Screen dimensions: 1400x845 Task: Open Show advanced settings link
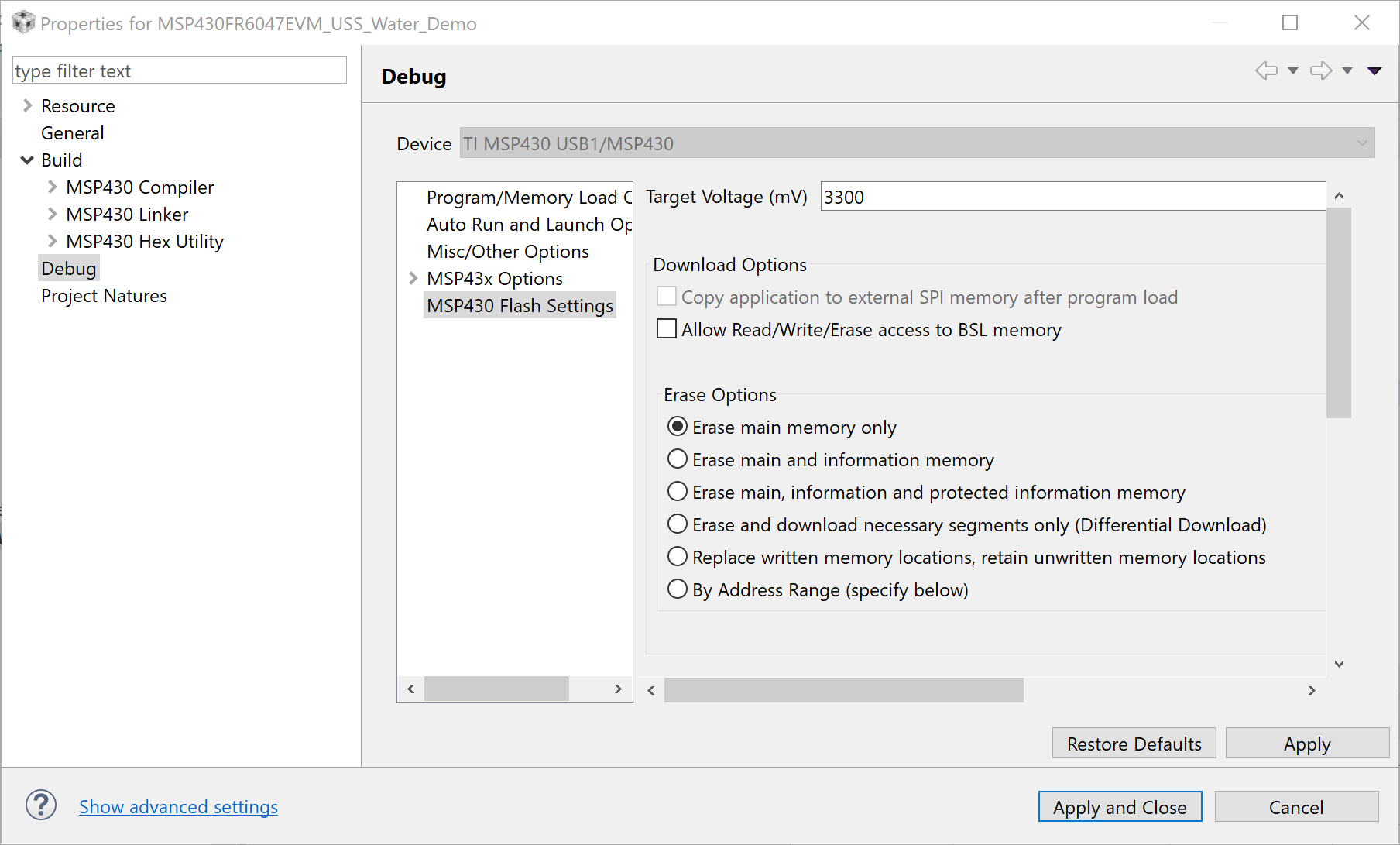[178, 807]
